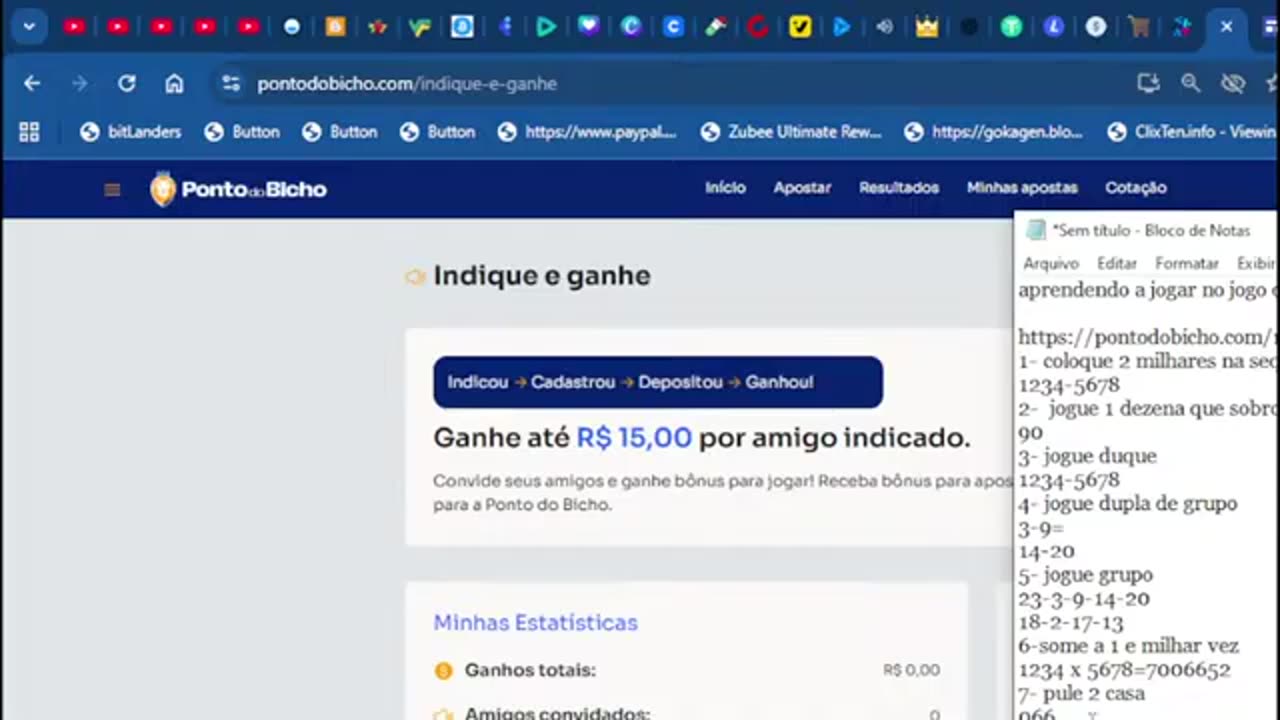Open the paypal bookmark
This screenshot has width=1280, height=720.
click(587, 132)
